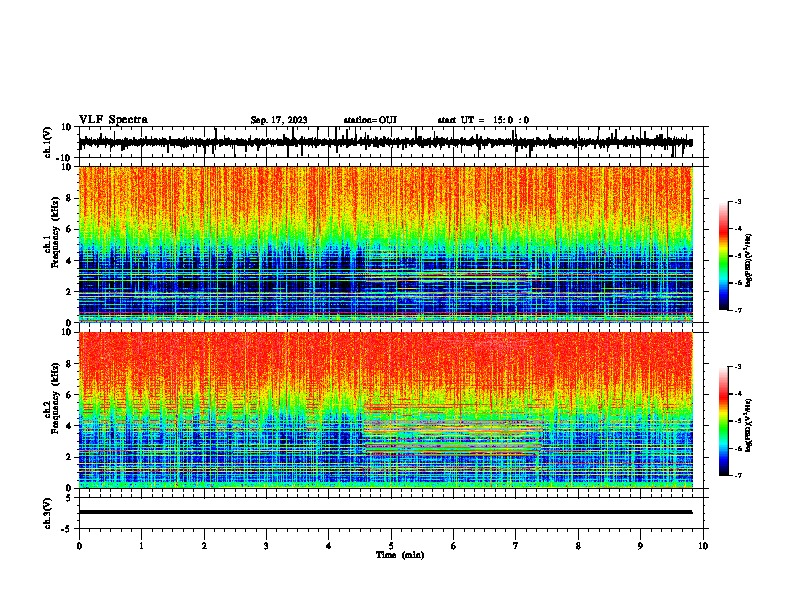Click the time axis tick label "8"

point(578,546)
